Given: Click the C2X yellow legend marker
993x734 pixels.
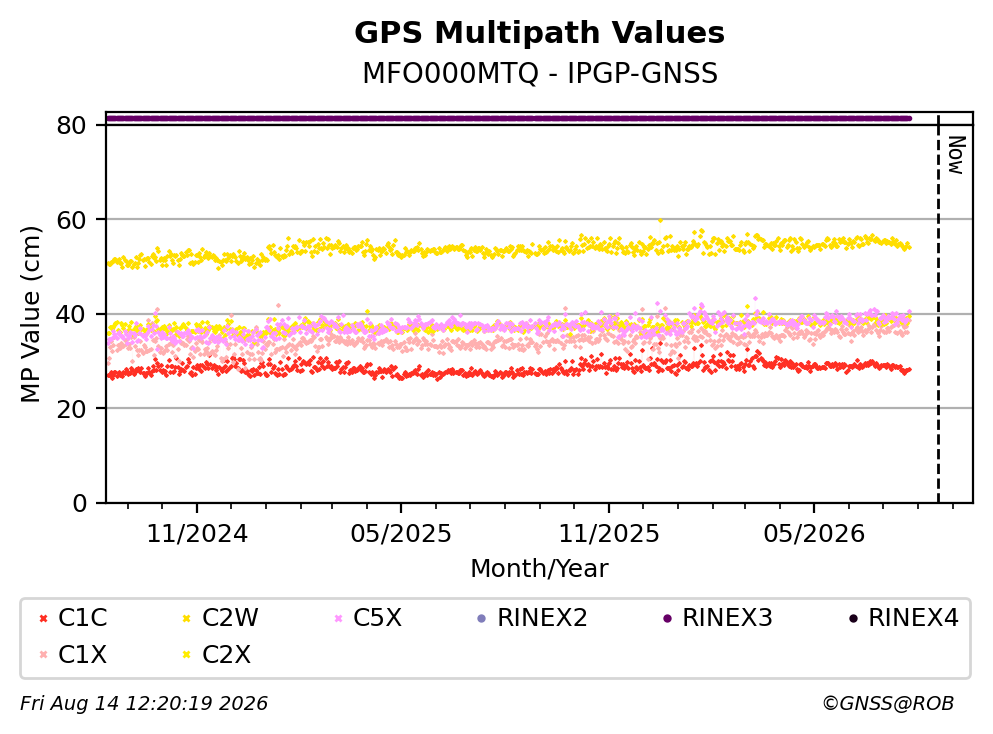Looking at the screenshot, I should click(x=186, y=654).
